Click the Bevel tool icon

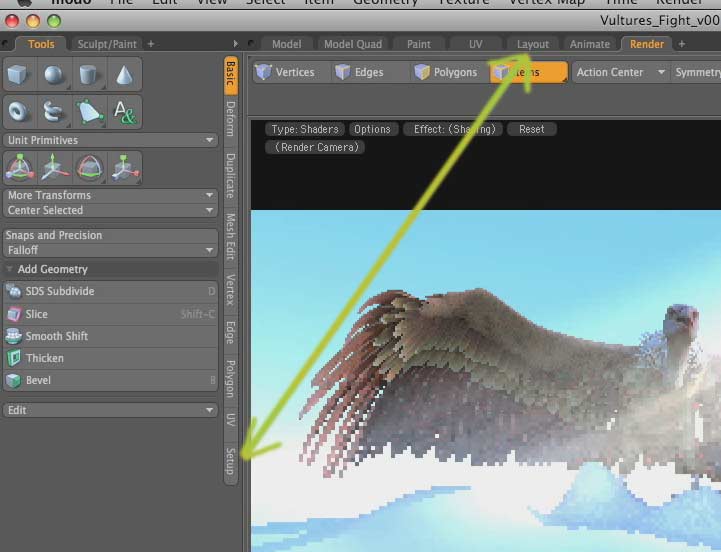point(14,380)
